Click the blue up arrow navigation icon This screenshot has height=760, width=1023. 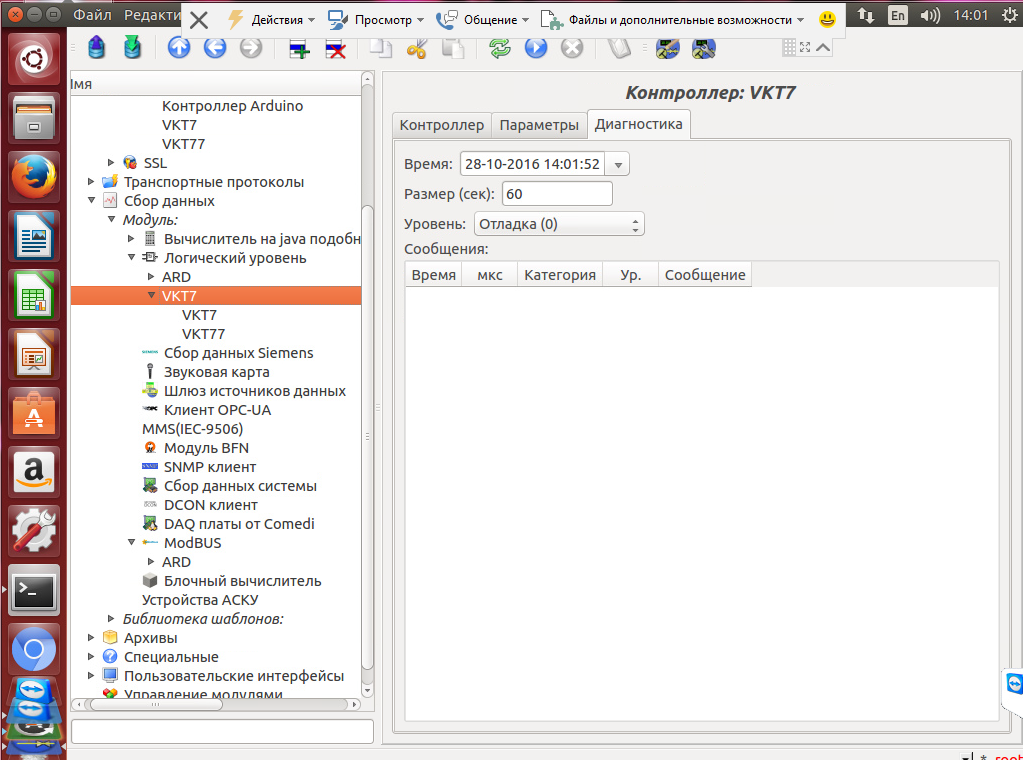179,48
